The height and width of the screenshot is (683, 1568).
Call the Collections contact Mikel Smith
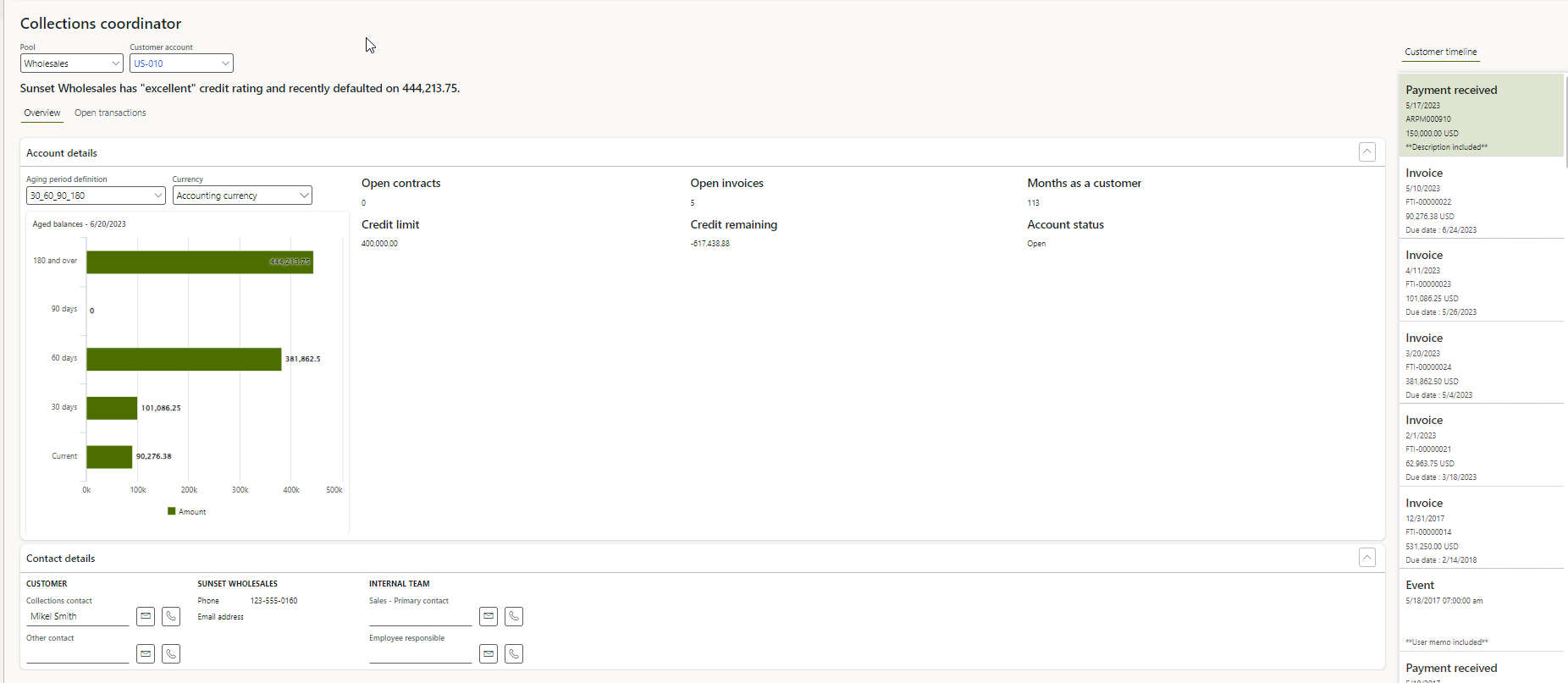coord(171,616)
